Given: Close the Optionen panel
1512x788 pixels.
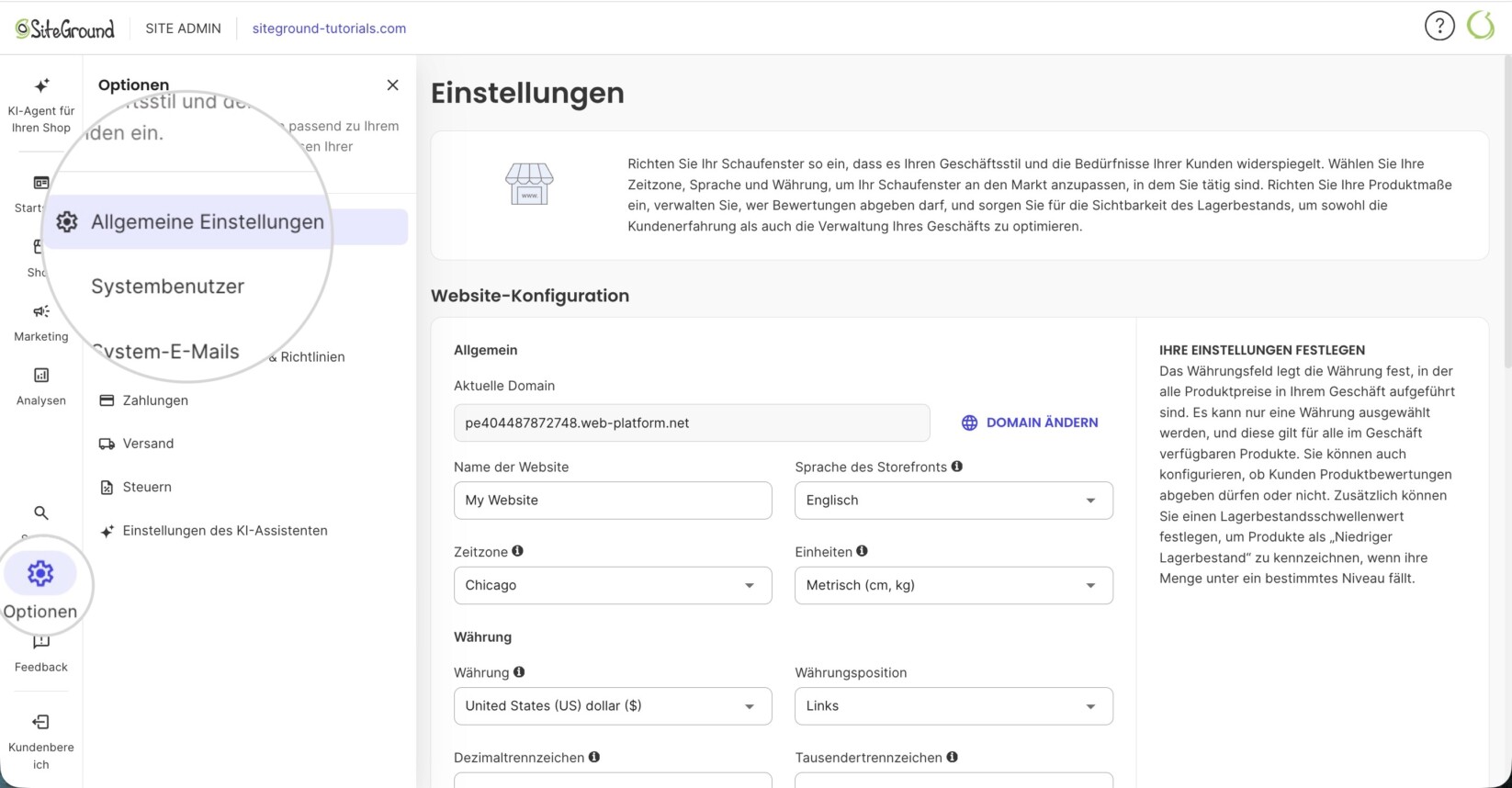Looking at the screenshot, I should [392, 84].
